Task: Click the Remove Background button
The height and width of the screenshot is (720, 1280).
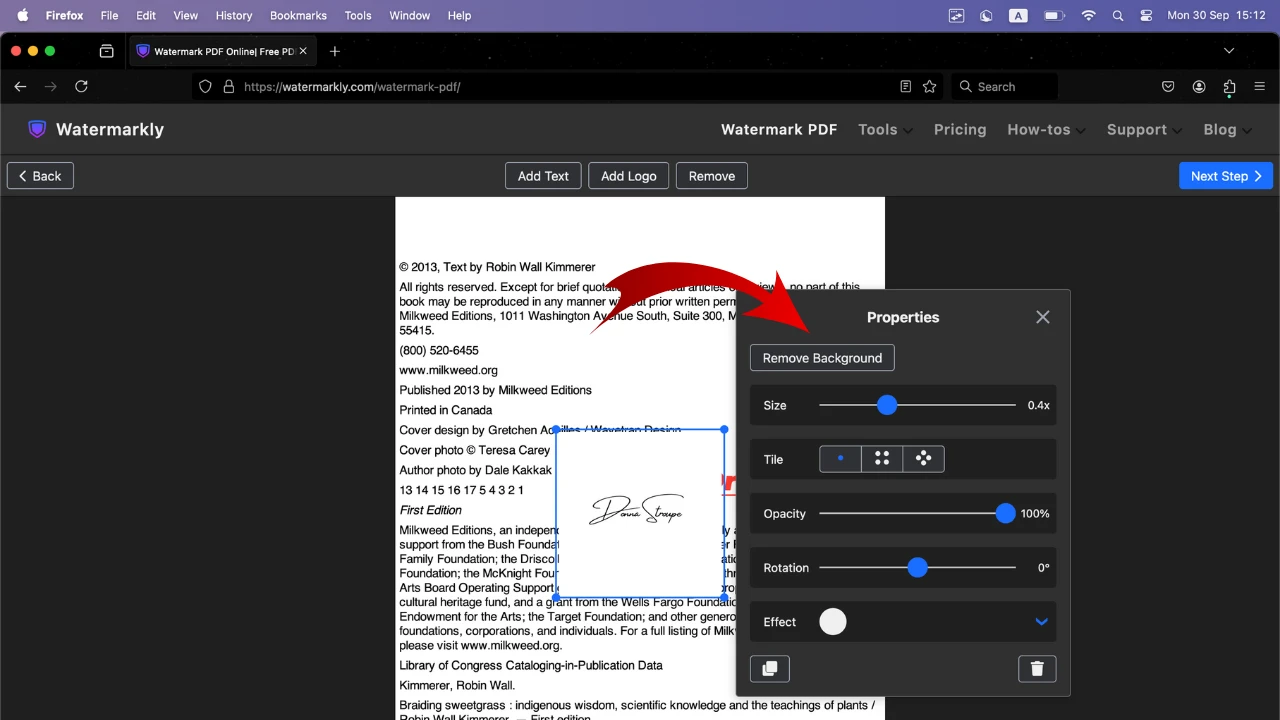Action: point(822,358)
